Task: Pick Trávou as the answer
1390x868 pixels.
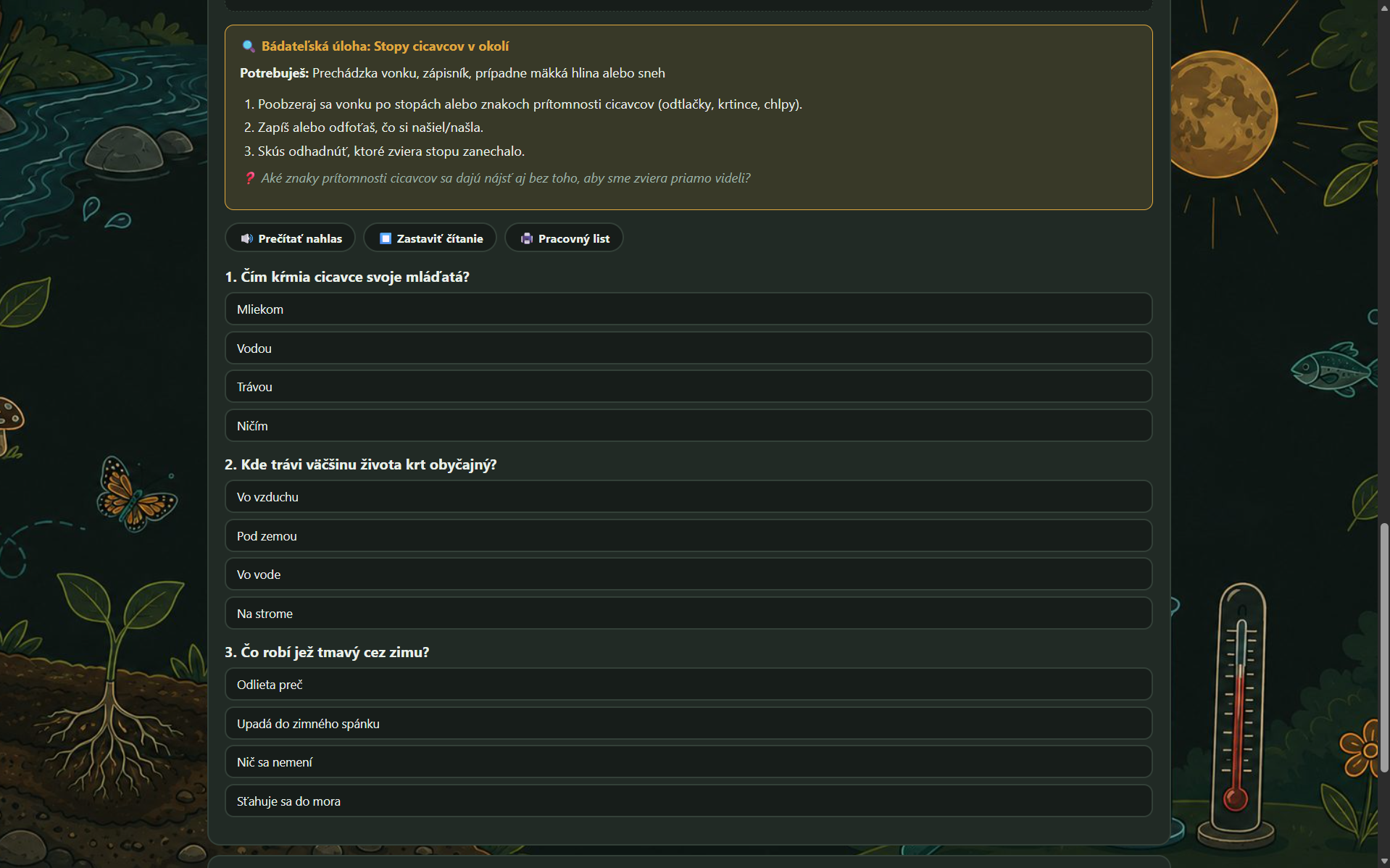Action: click(x=688, y=387)
